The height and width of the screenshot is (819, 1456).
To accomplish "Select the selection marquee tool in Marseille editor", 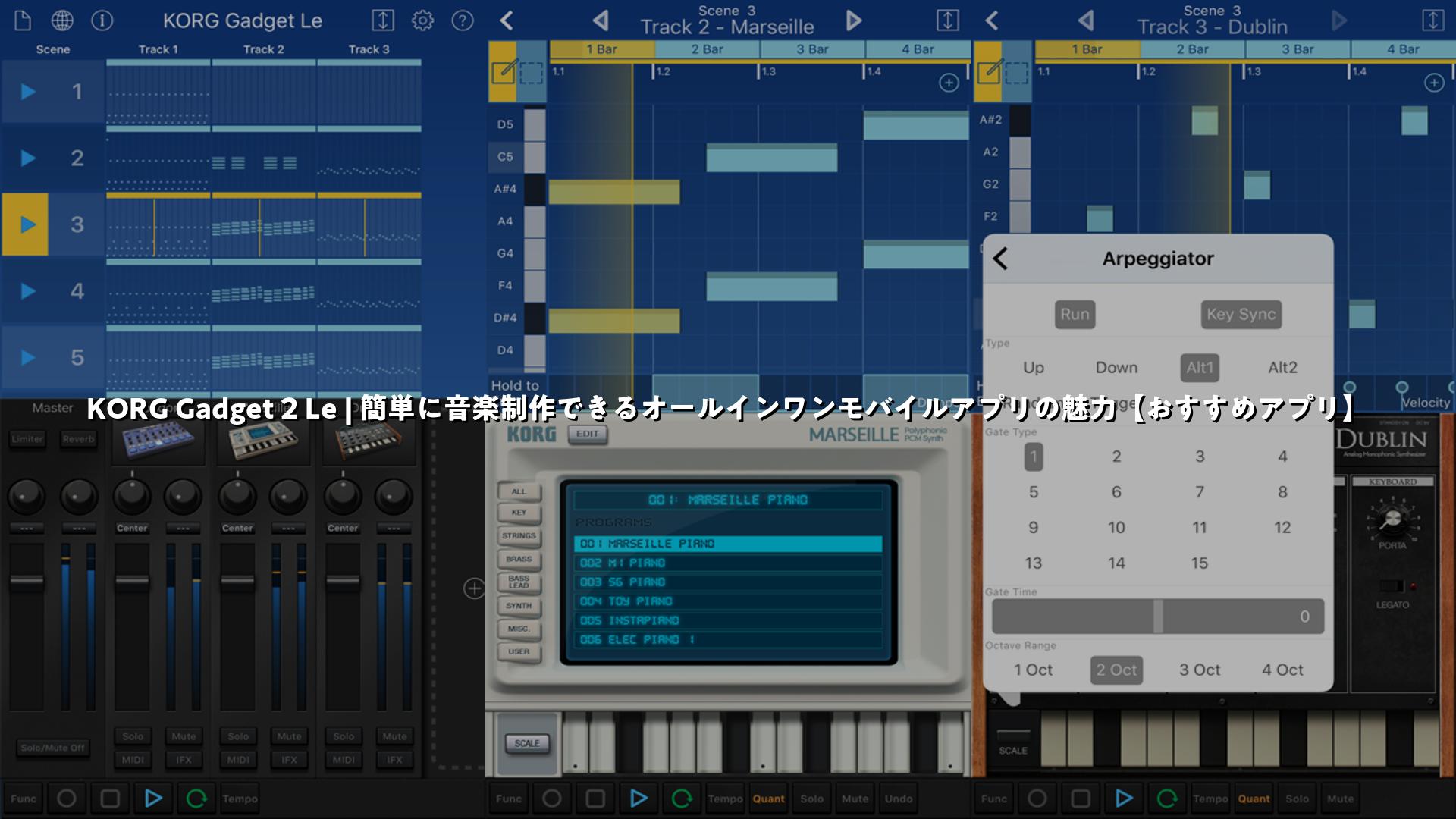I will click(x=531, y=71).
